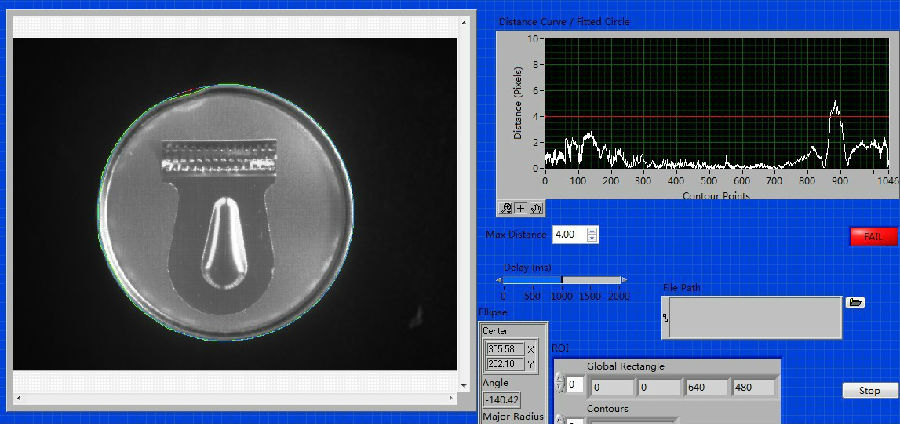This screenshot has width=900, height=424.
Task: Select the hand pan tool below graph
Action: click(x=535, y=208)
